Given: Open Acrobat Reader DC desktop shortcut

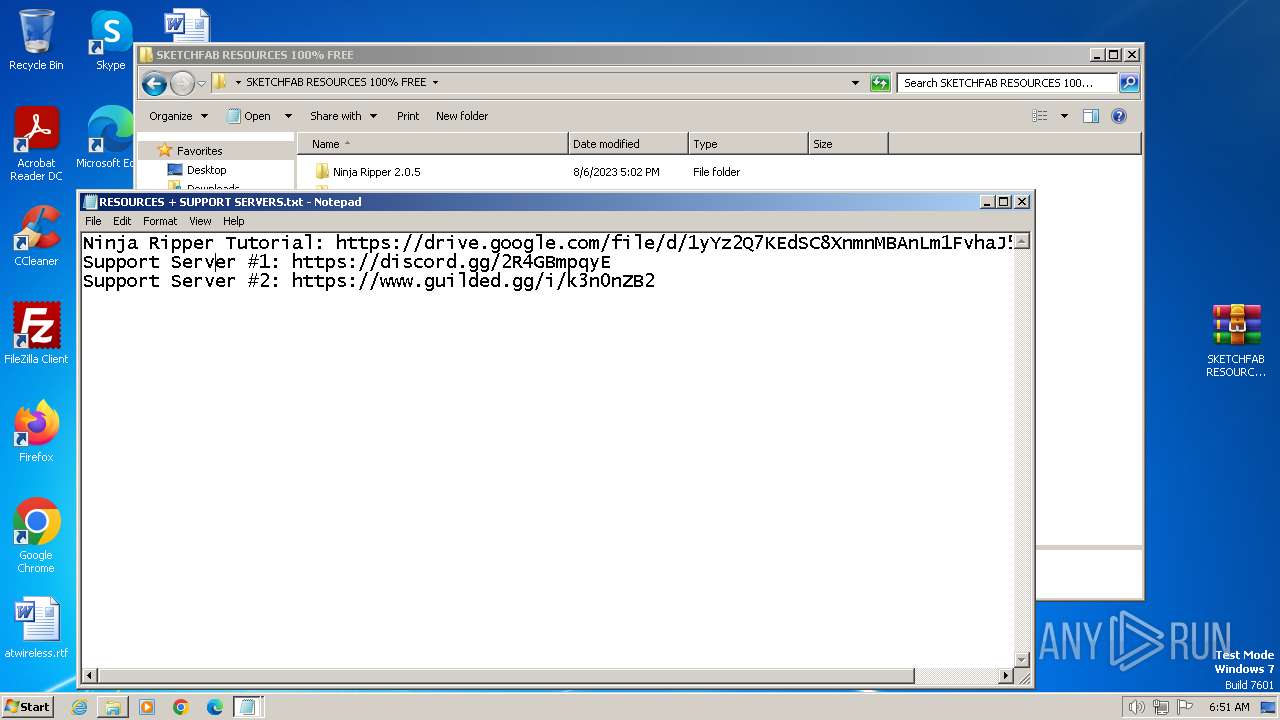Looking at the screenshot, I should (x=36, y=144).
